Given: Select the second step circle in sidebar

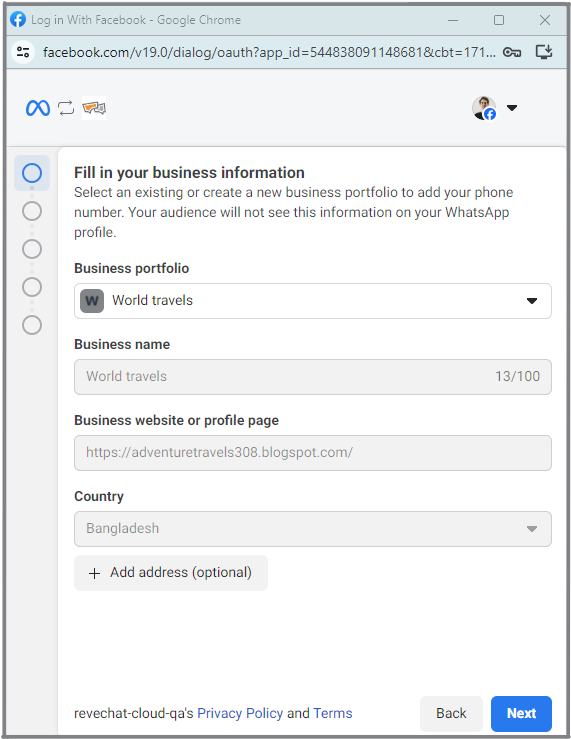Looking at the screenshot, I should tap(32, 211).
